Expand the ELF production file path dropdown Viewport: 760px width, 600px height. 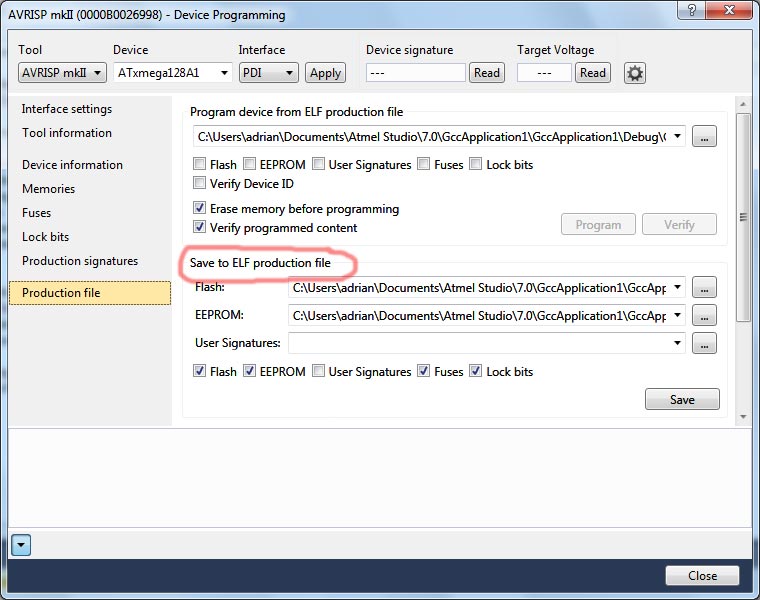(677, 137)
